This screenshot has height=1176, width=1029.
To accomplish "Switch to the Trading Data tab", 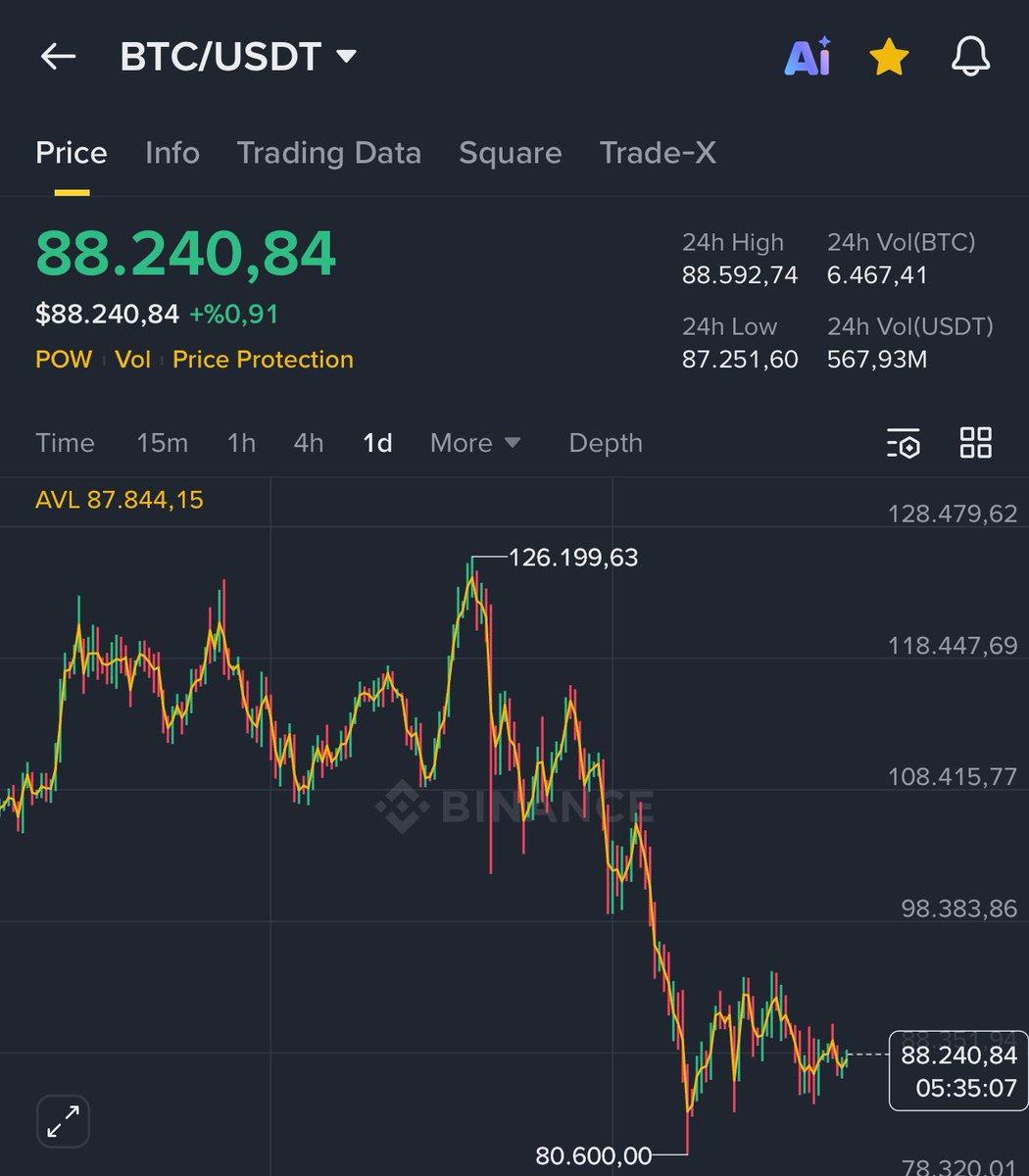I will click(328, 153).
